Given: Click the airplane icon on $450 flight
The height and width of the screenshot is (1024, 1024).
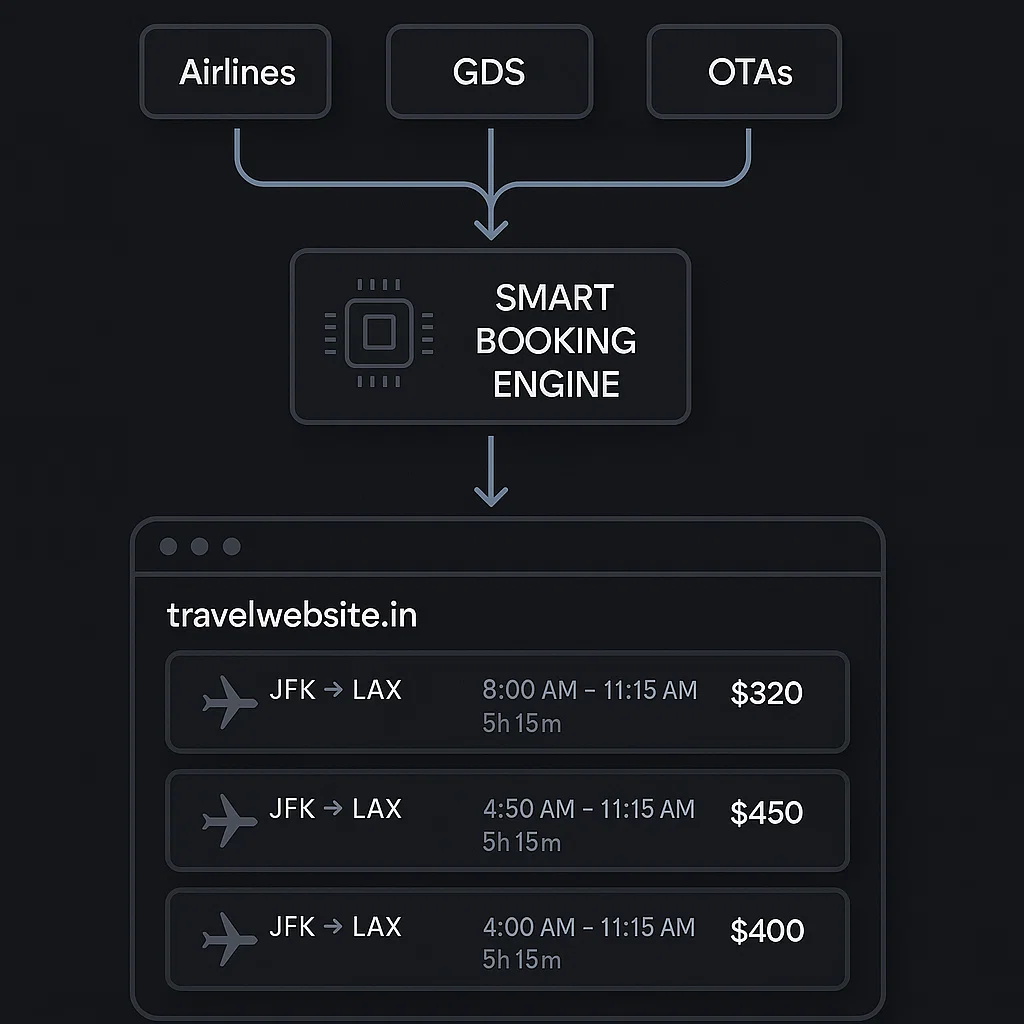Looking at the screenshot, I should [230, 820].
